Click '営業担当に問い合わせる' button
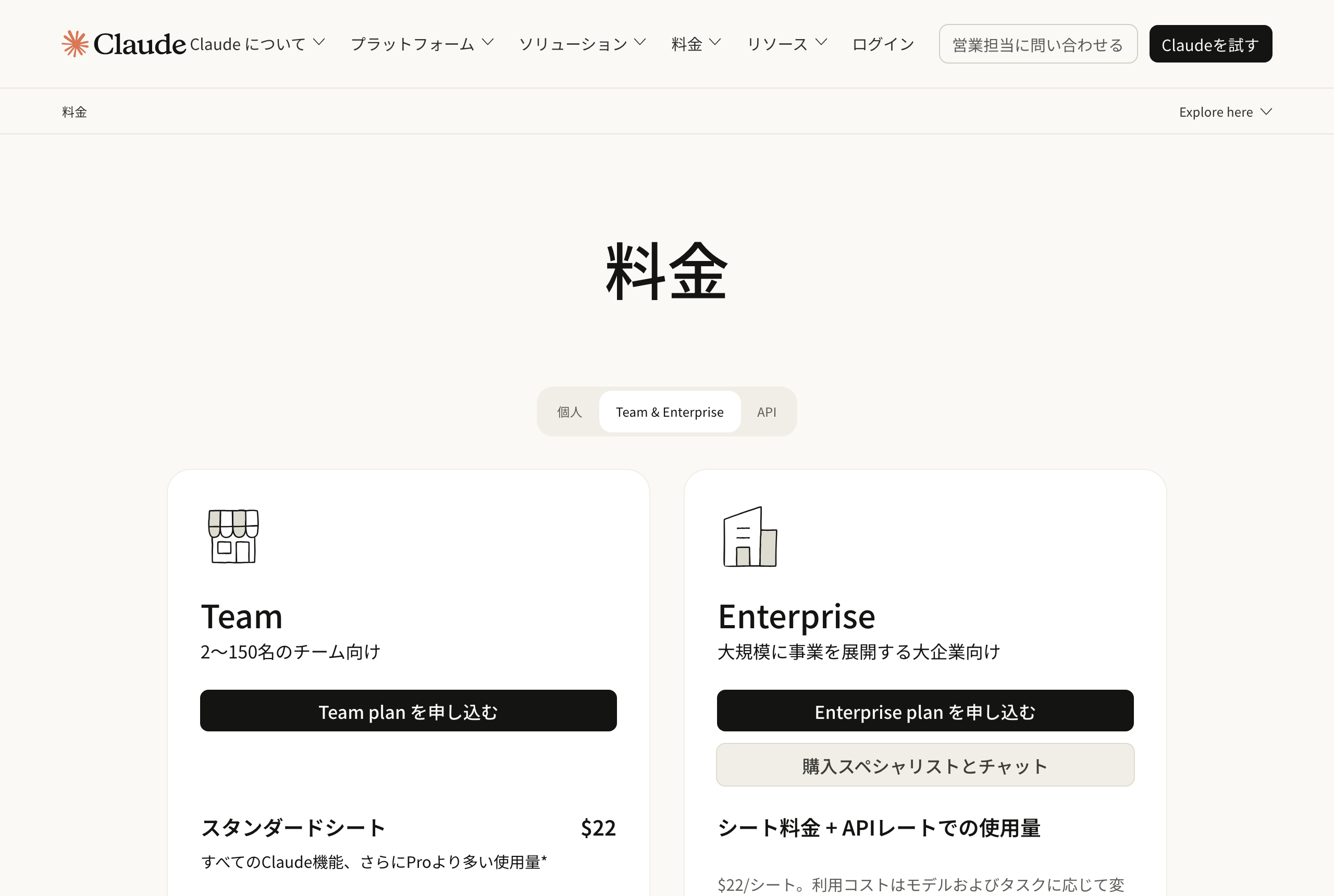This screenshot has height=896, width=1334. click(x=1038, y=44)
